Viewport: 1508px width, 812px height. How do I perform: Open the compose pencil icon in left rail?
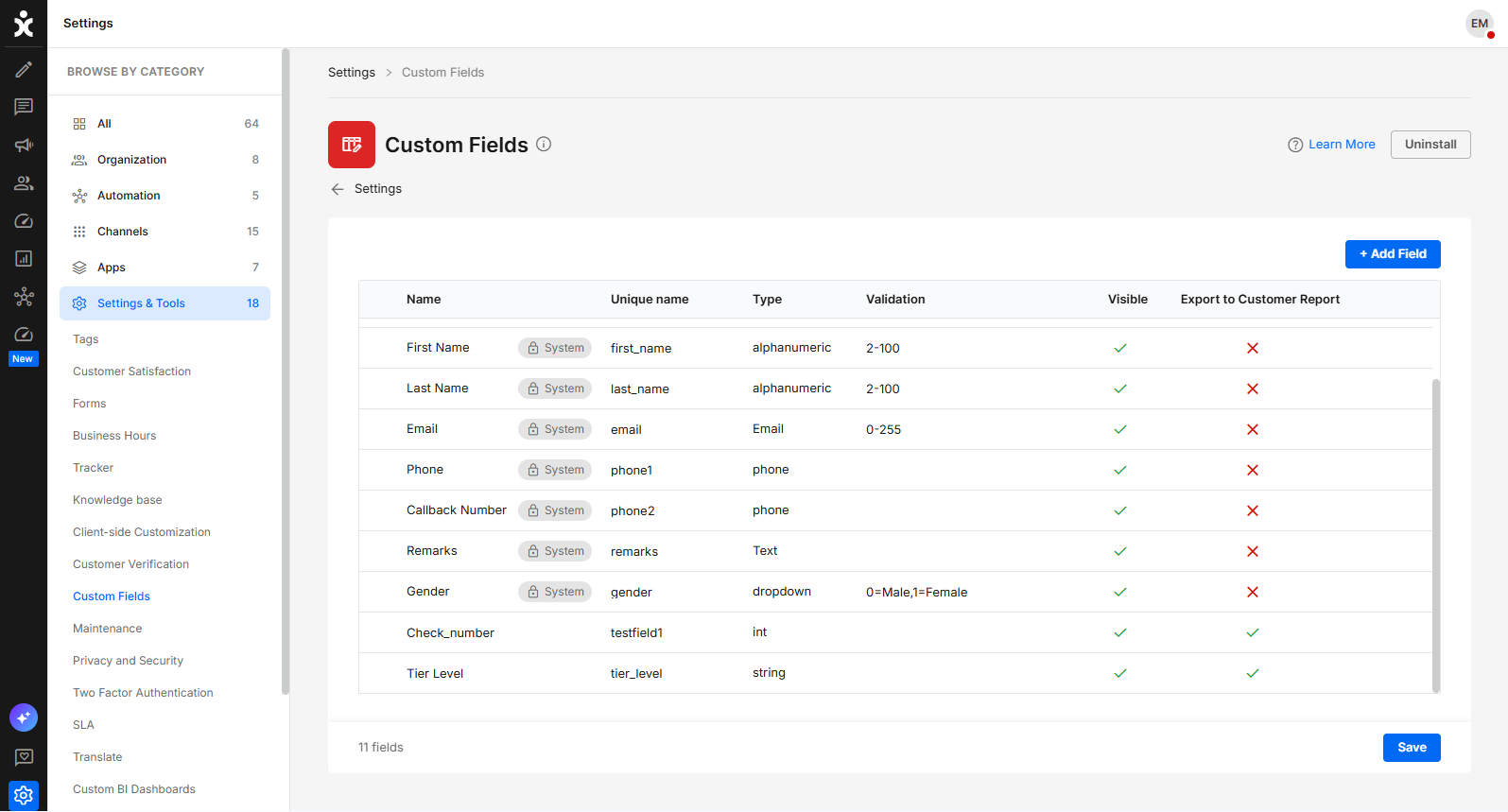pos(24,70)
